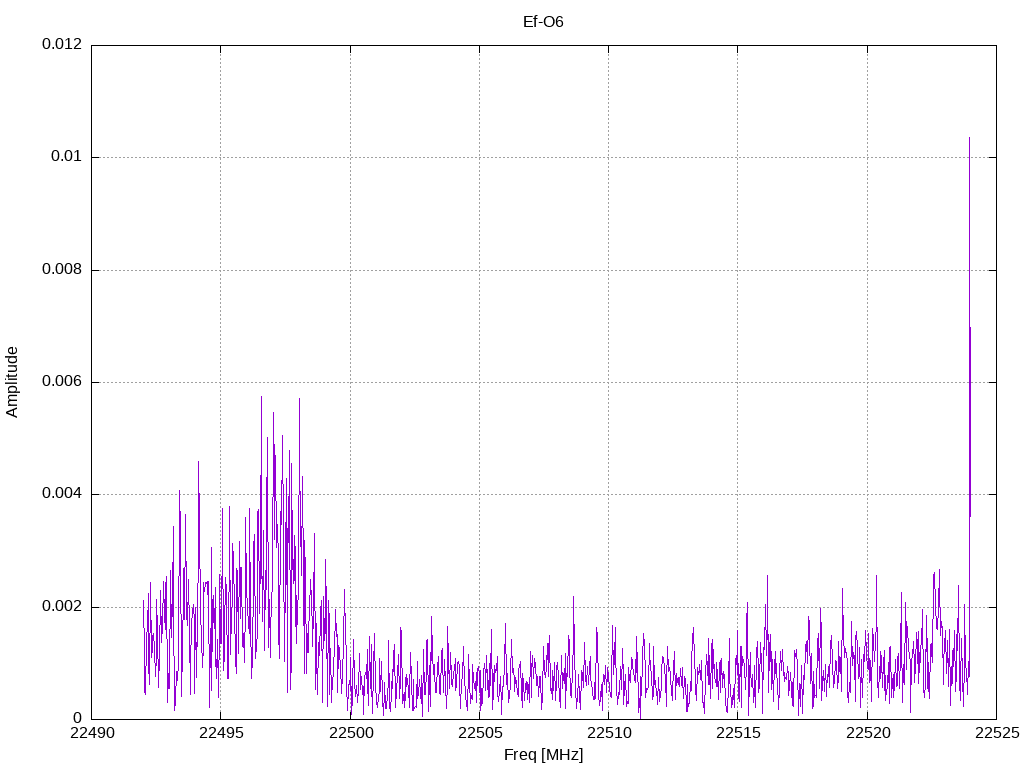Click the 22500 x-axis tick label
The image size is (1024, 768).
pyautogui.click(x=351, y=733)
